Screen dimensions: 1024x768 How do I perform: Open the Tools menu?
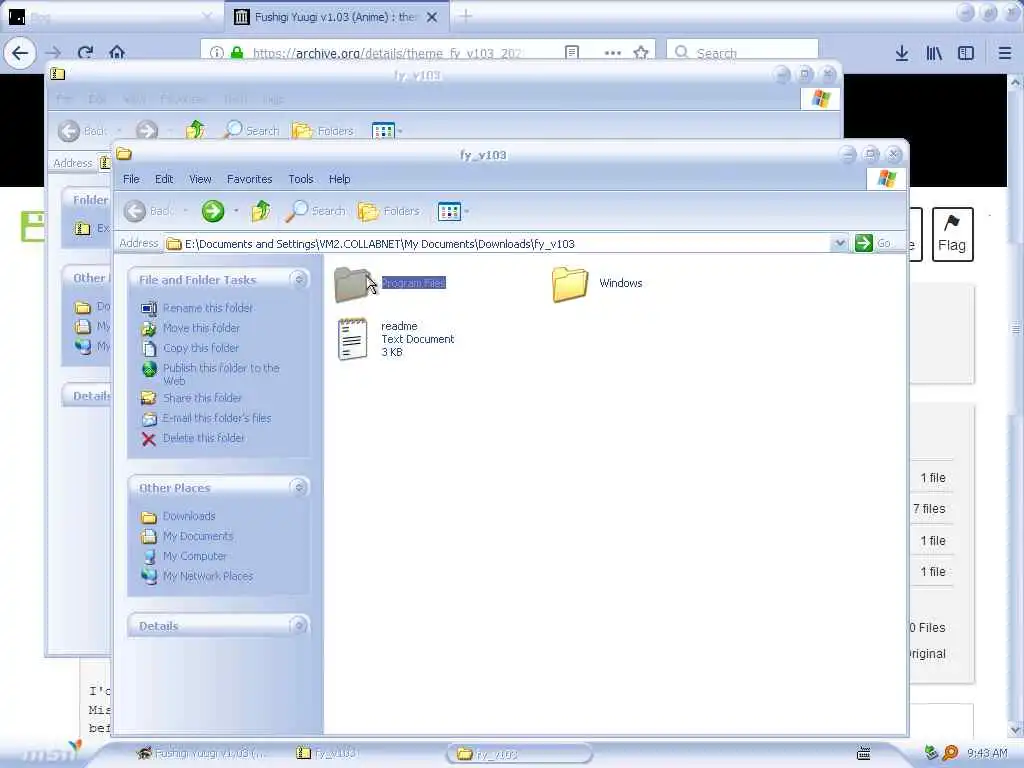click(x=300, y=179)
